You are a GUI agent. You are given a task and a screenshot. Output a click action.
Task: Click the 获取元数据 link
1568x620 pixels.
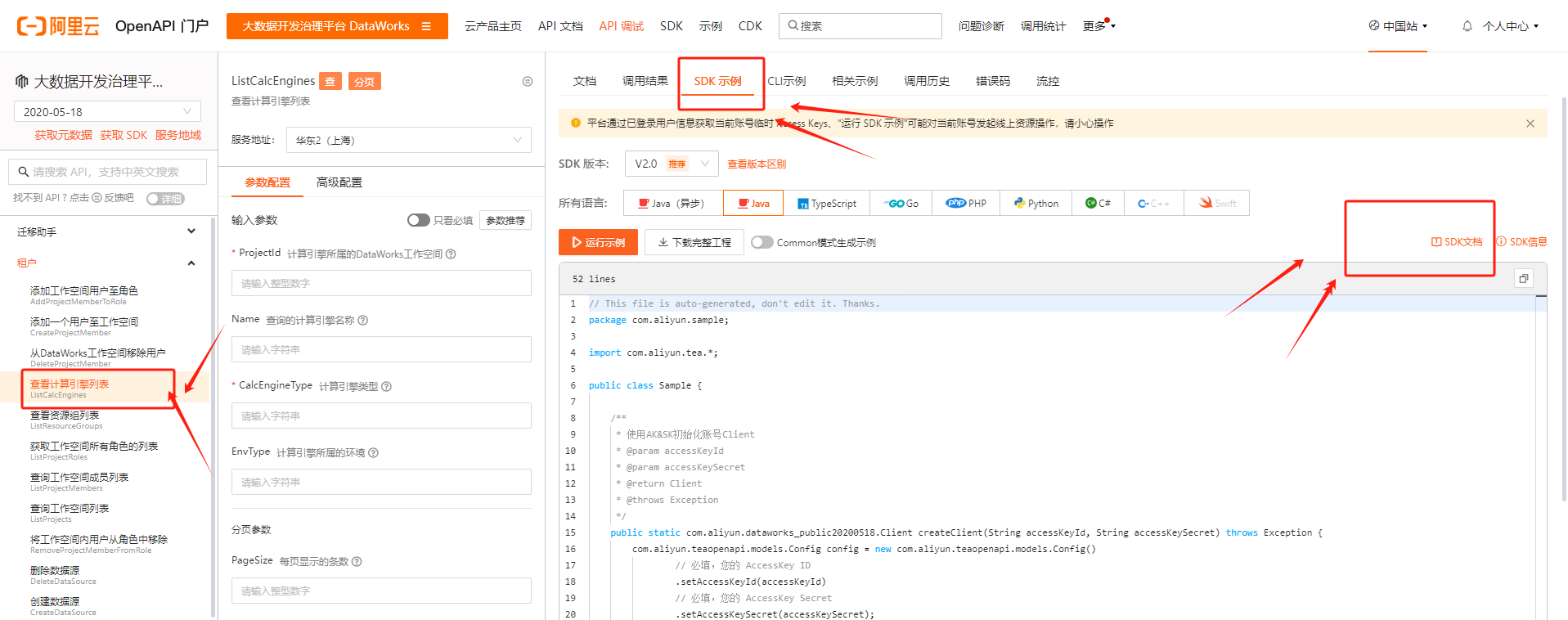click(x=63, y=135)
